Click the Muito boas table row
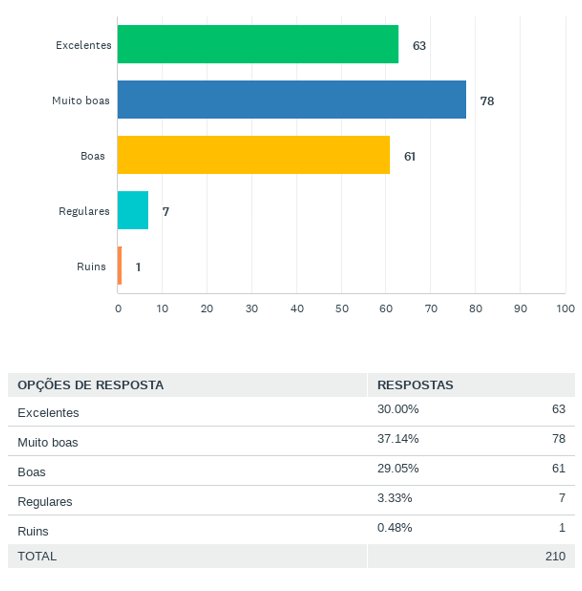 pos(291,441)
